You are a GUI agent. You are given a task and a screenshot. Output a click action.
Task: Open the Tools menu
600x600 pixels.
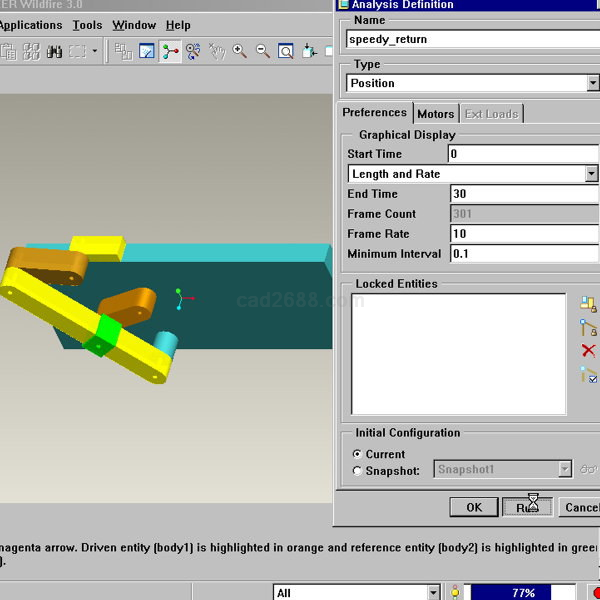click(87, 25)
